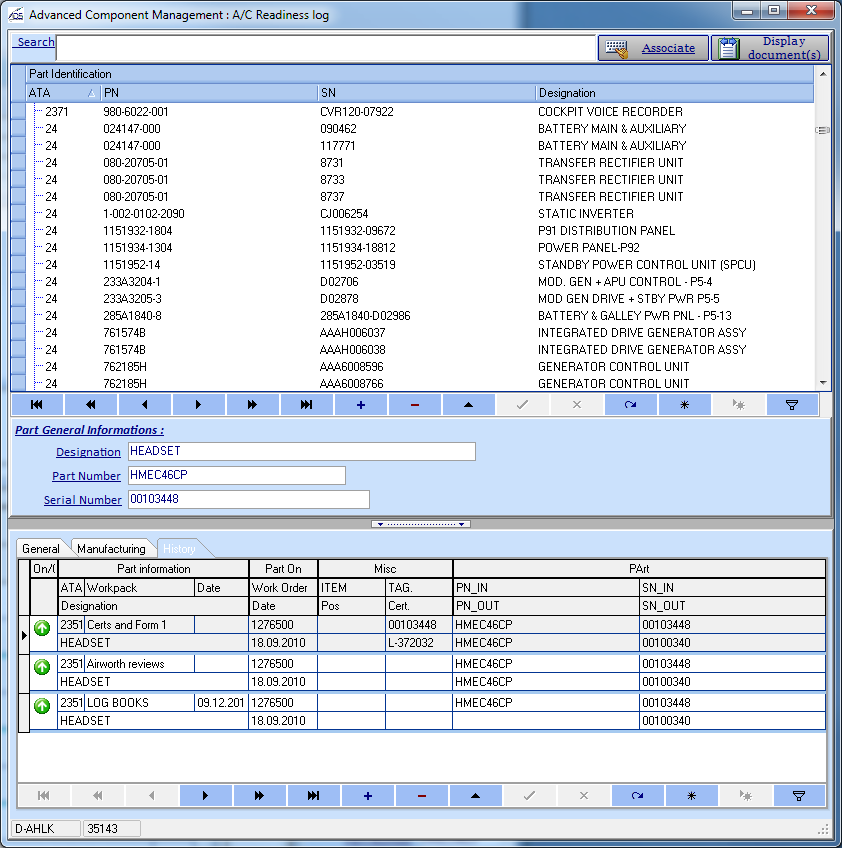Image resolution: width=842 pixels, height=848 pixels.
Task: Switch to the Manufacturing tab
Action: click(111, 548)
